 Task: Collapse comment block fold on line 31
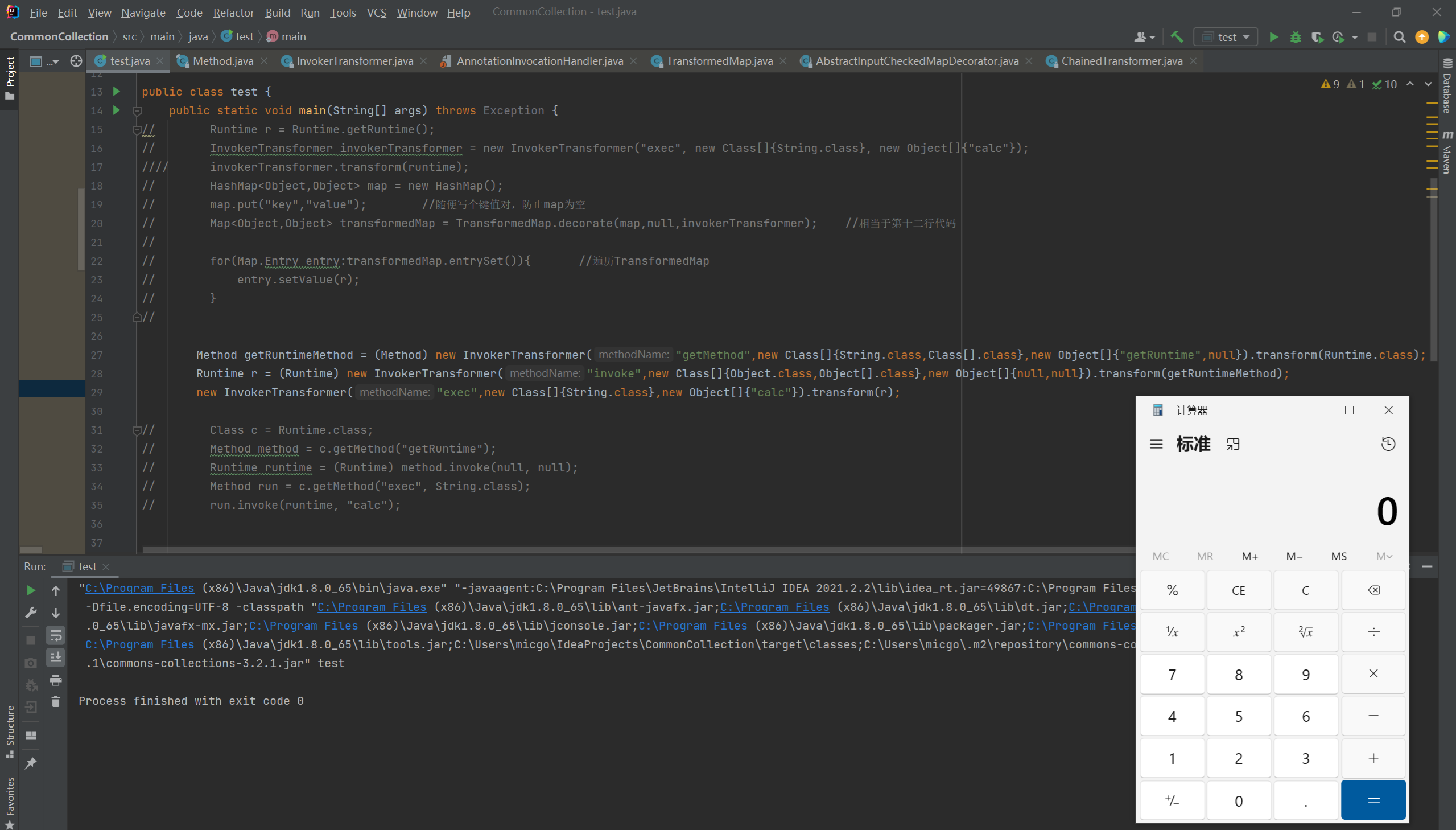[137, 430]
